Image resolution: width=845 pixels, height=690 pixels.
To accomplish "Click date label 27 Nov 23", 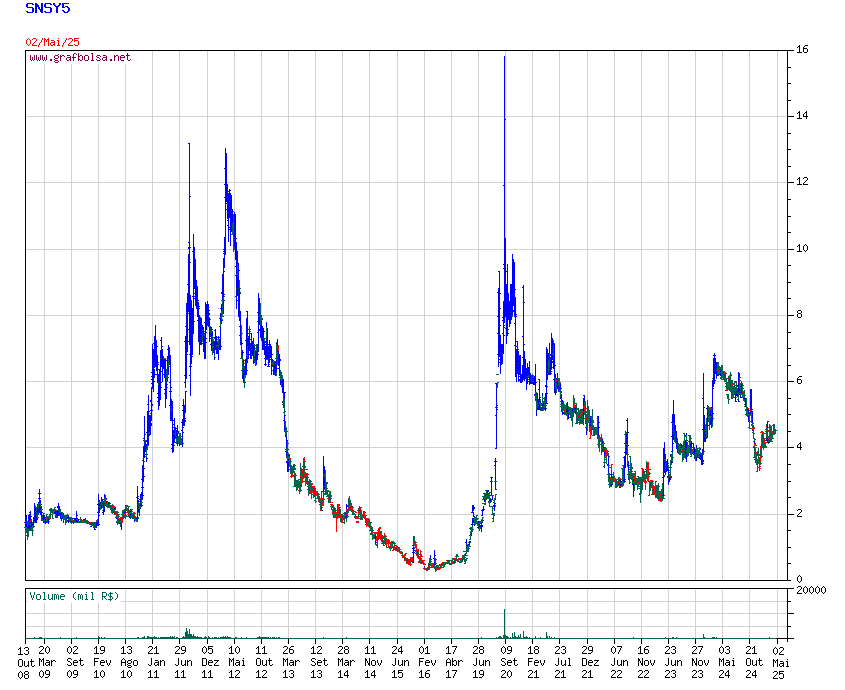I will tap(699, 663).
